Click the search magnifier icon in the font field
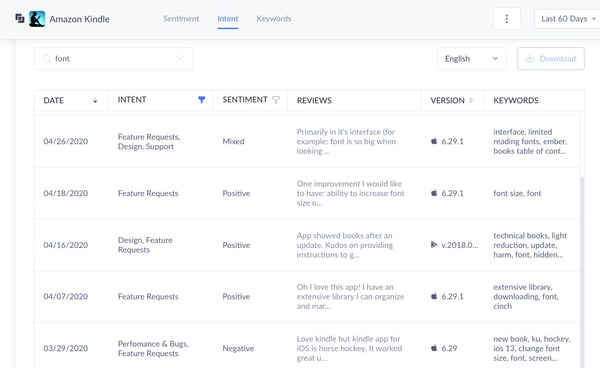Image resolution: width=600 pixels, height=368 pixels. pos(47,59)
